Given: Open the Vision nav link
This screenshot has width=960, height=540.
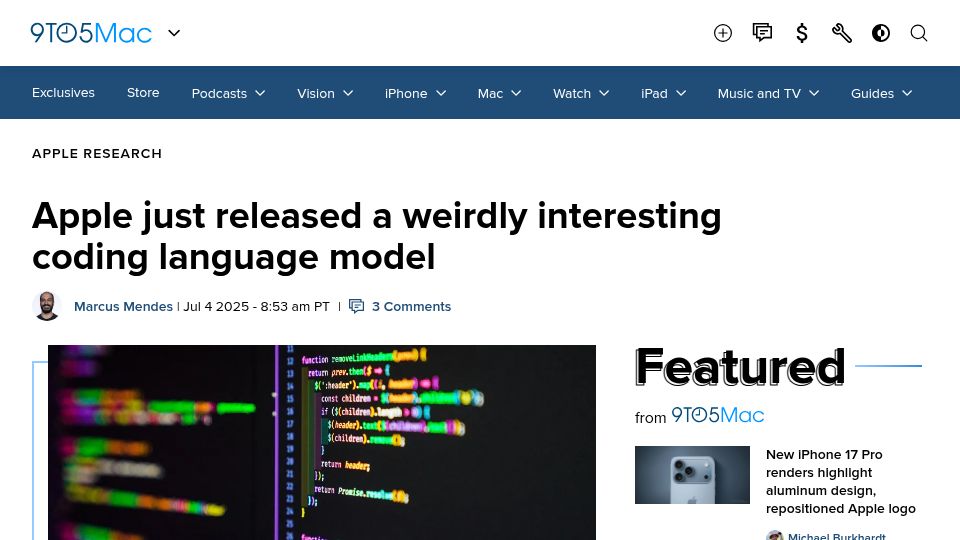Looking at the screenshot, I should pyautogui.click(x=316, y=94).
